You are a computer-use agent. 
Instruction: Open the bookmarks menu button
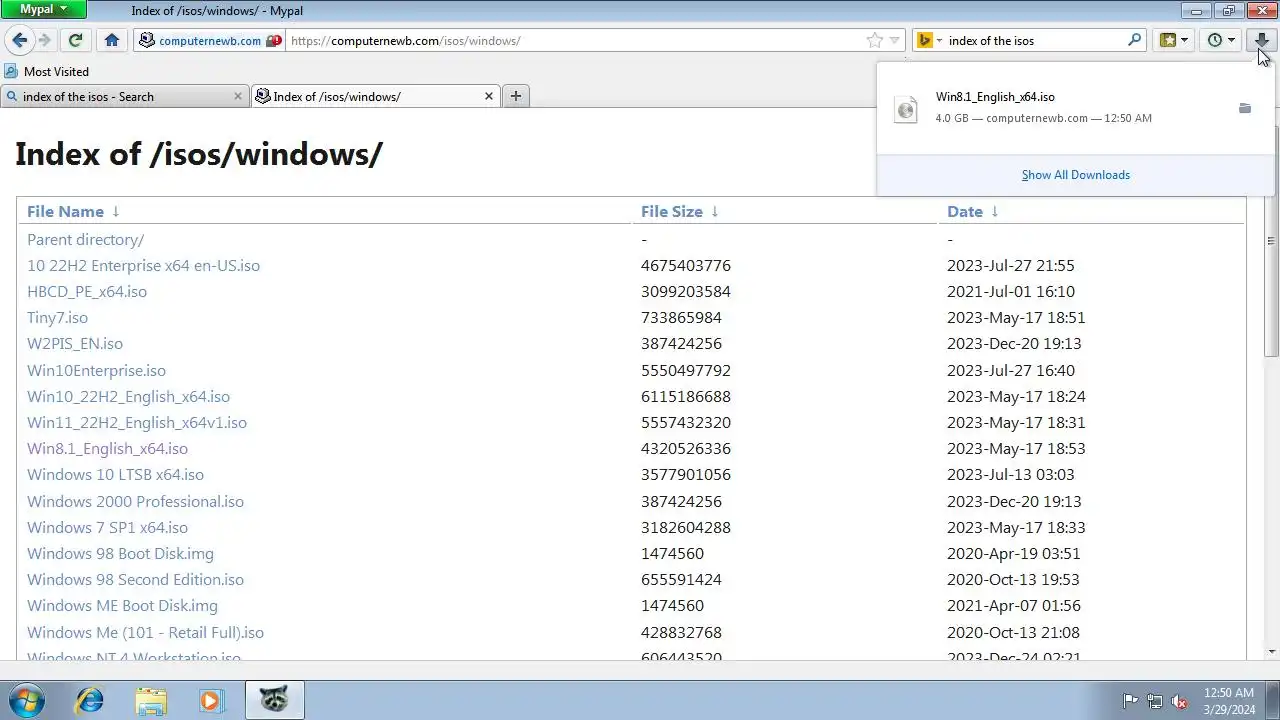[x=1173, y=40]
